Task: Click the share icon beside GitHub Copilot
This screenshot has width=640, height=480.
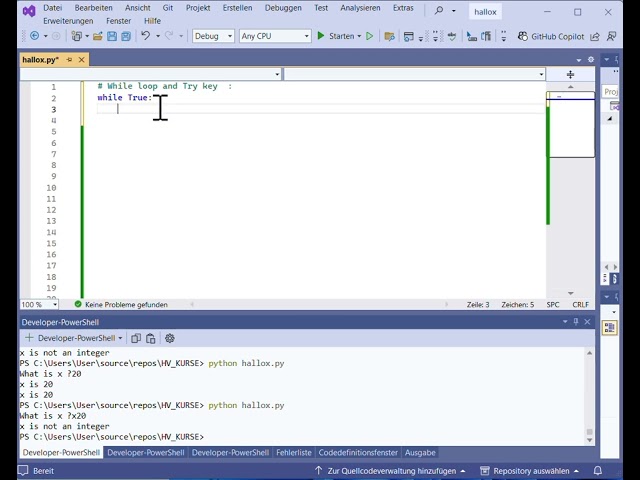Action: [x=595, y=36]
